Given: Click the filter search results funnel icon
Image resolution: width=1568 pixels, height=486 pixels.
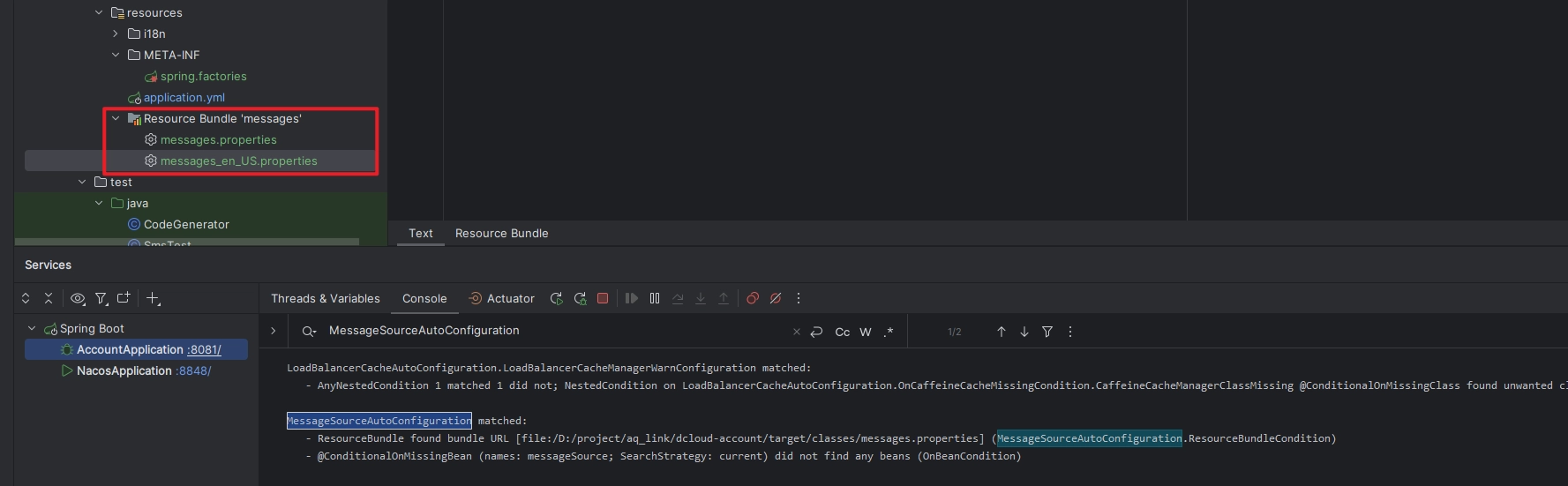Looking at the screenshot, I should pos(1047,332).
